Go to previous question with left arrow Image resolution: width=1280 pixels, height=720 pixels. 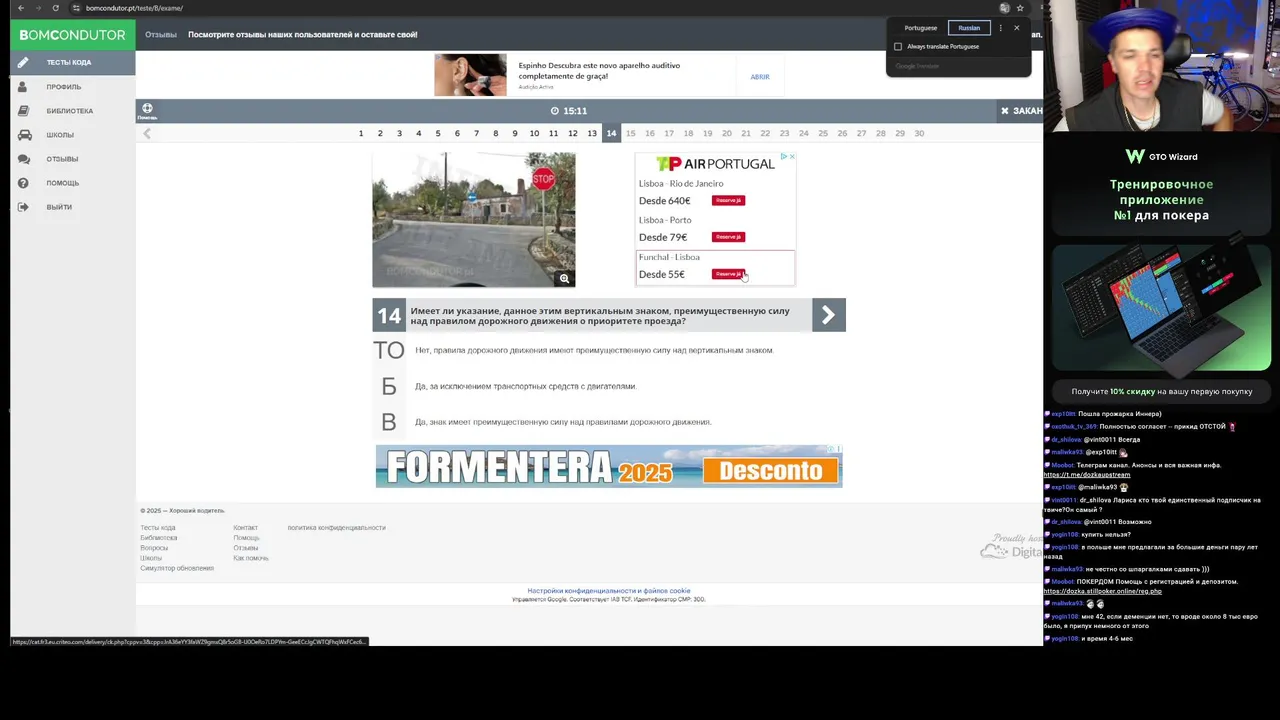[147, 133]
